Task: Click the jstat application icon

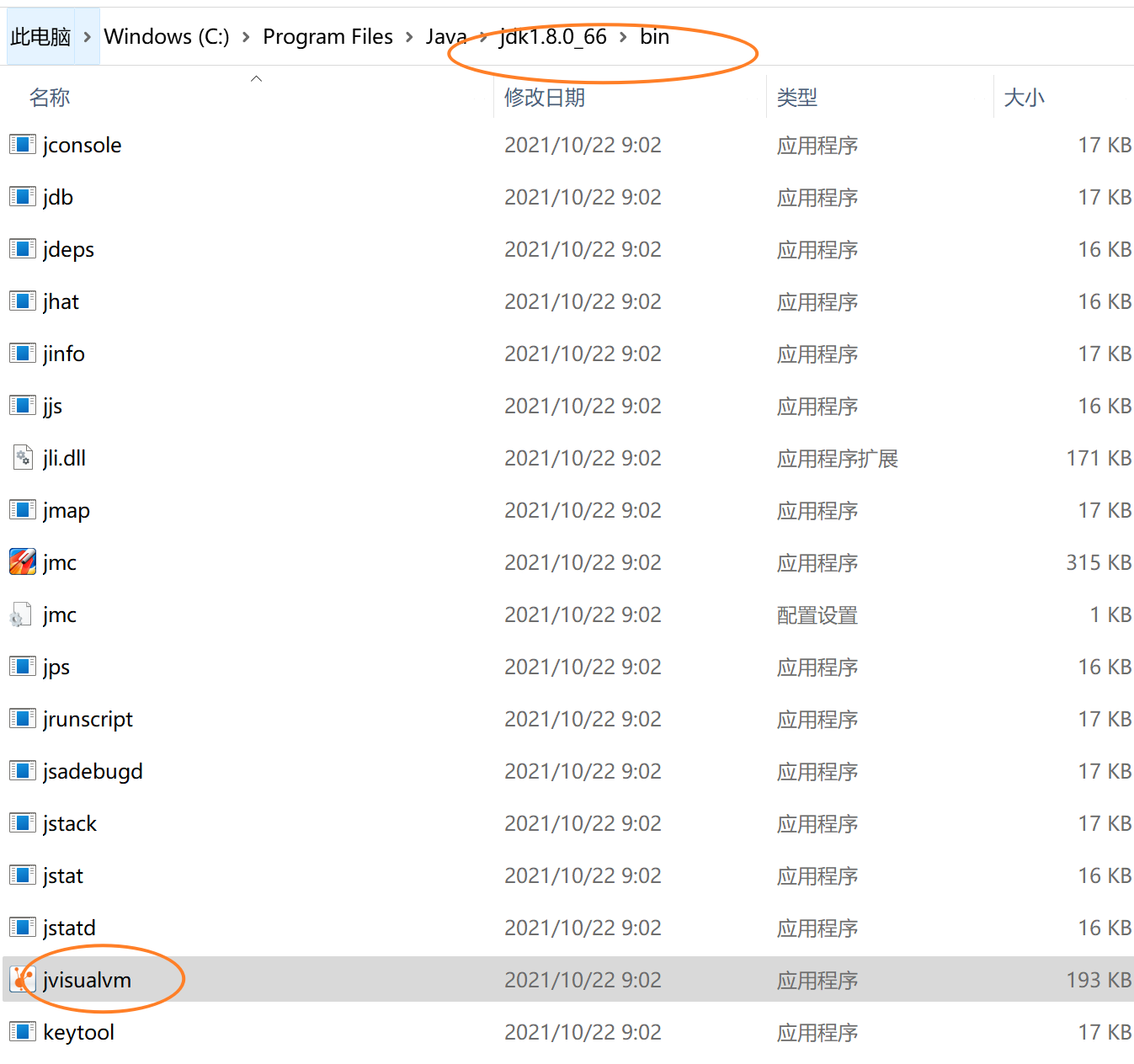Action: [x=23, y=875]
